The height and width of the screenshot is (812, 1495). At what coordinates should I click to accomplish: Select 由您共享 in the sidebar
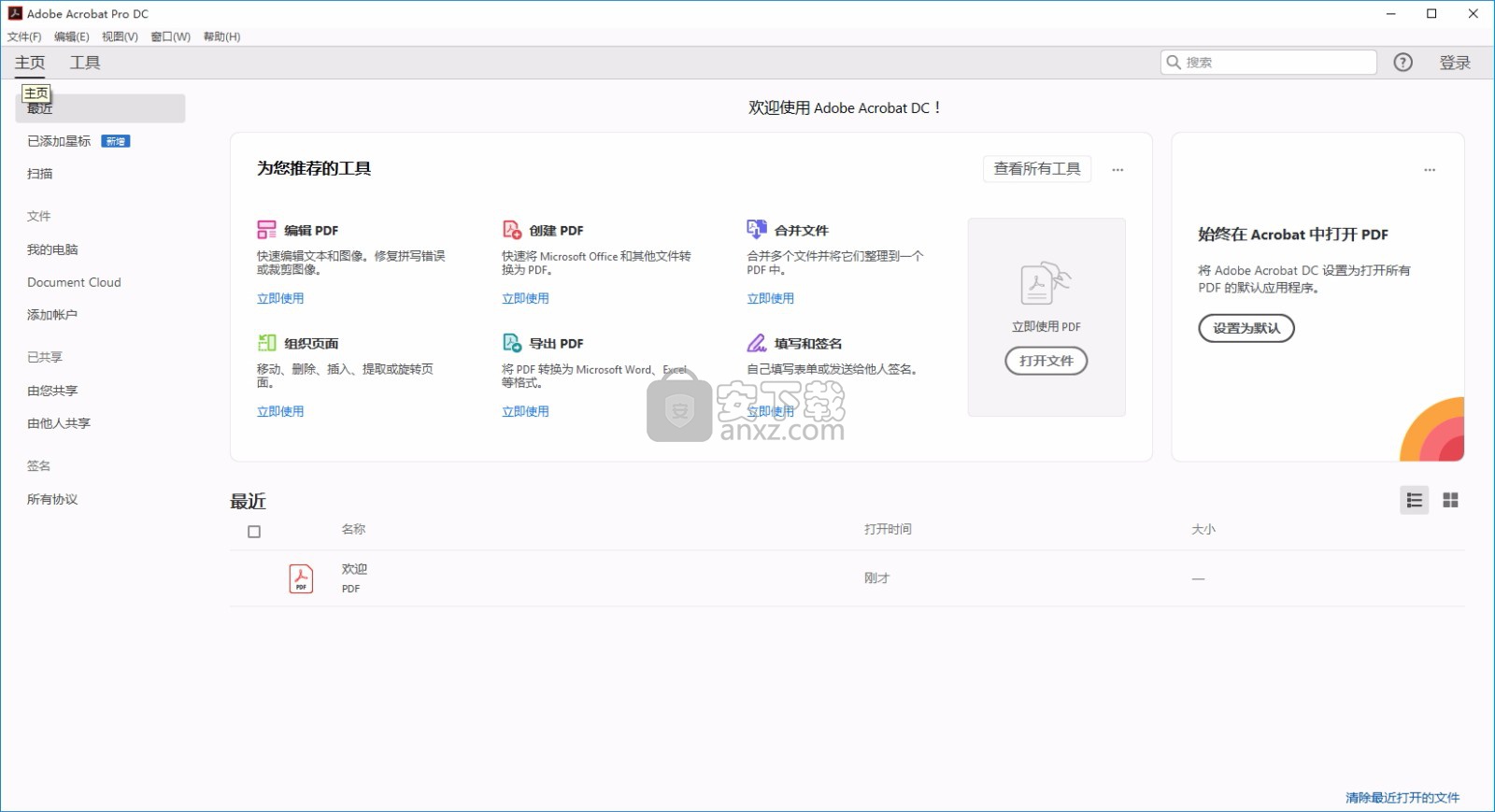coord(52,391)
